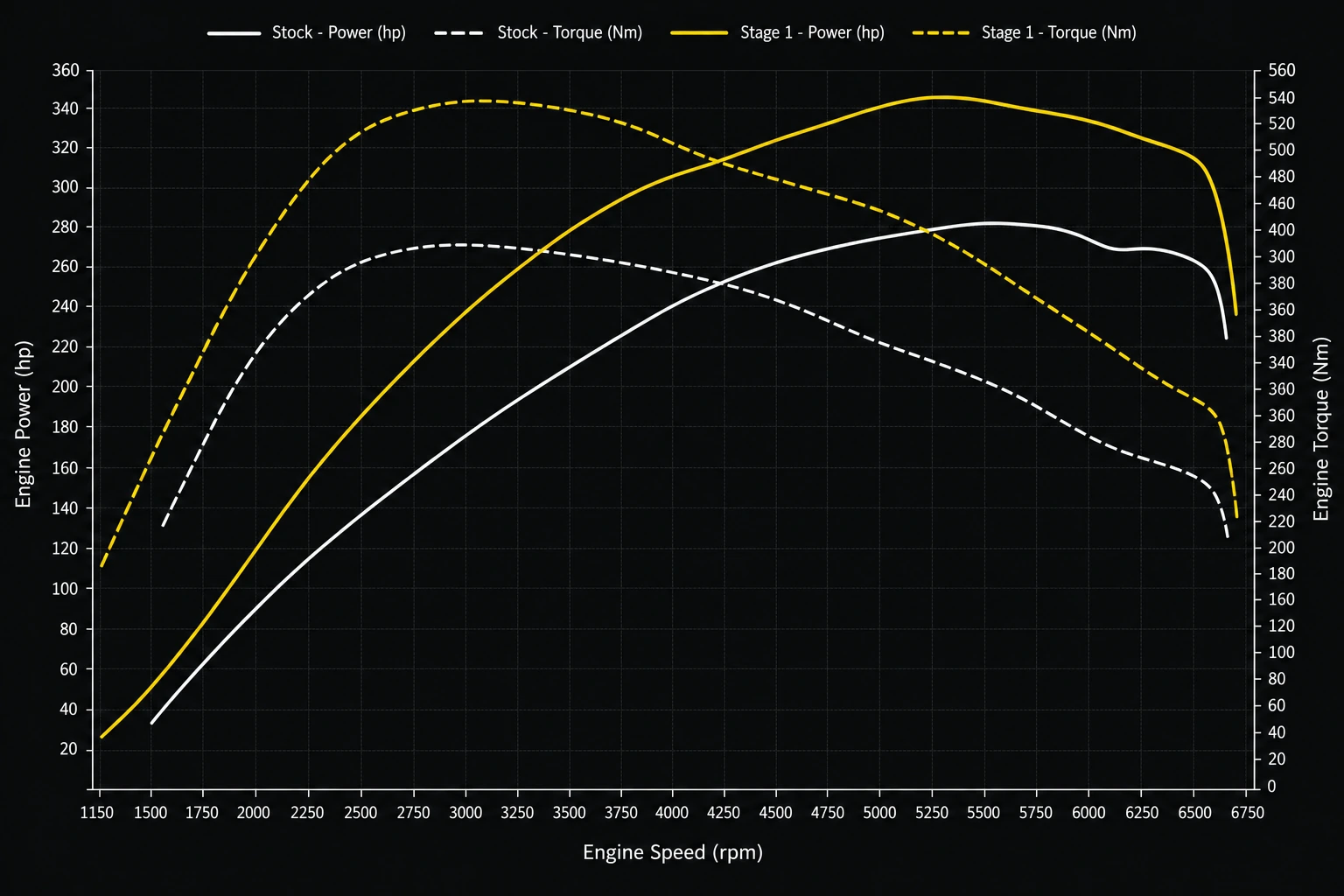Click the "Stage 1 - Power (hp)" legend label
Image resolution: width=1344 pixels, height=896 pixels.
(x=812, y=32)
